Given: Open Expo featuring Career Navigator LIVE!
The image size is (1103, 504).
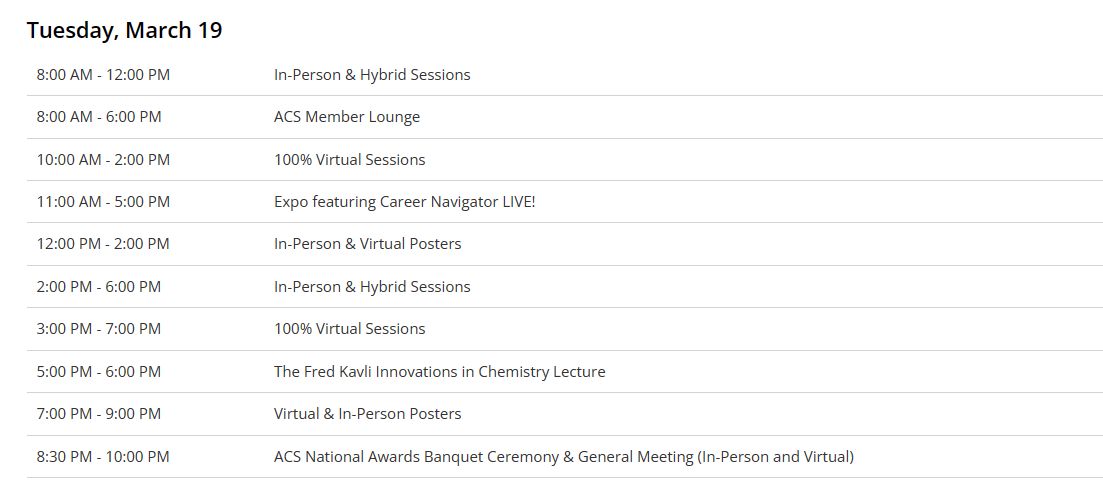Looking at the screenshot, I should [404, 202].
